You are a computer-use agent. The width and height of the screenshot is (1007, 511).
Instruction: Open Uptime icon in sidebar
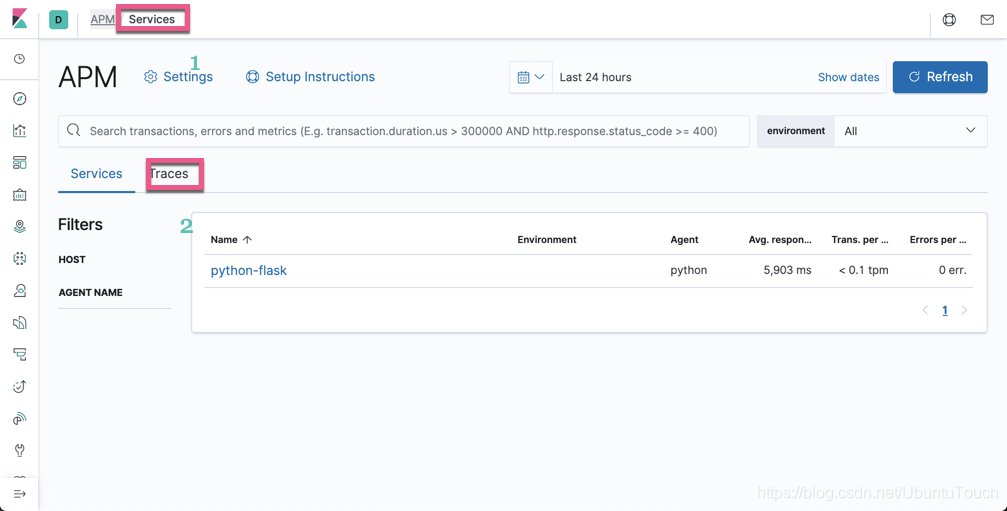tap(19, 386)
